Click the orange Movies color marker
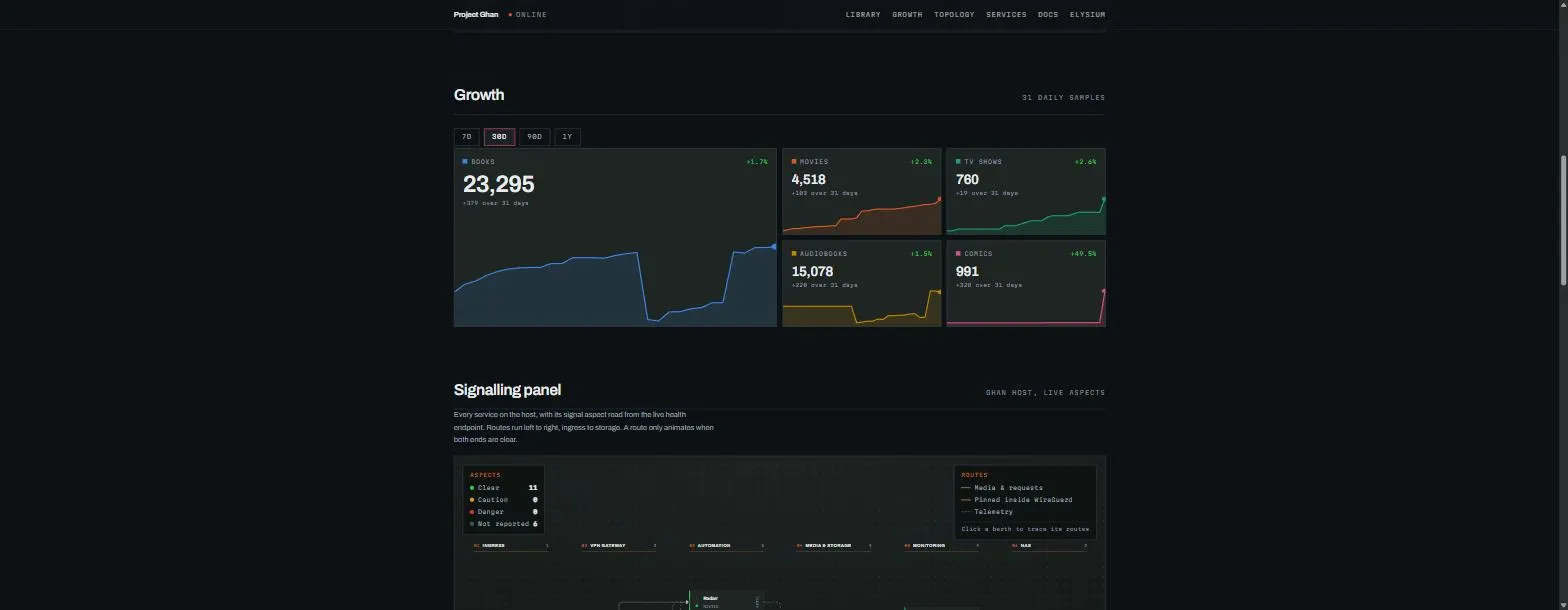Image resolution: width=1568 pixels, height=610 pixels. (794, 162)
